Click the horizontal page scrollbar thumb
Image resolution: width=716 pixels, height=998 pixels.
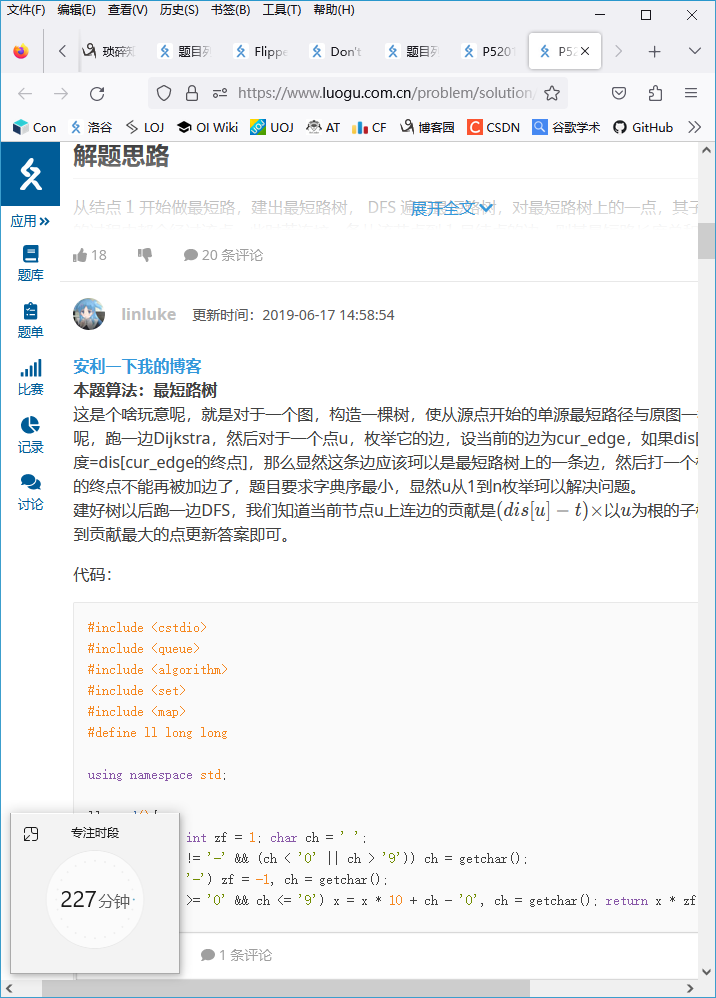coord(285,988)
